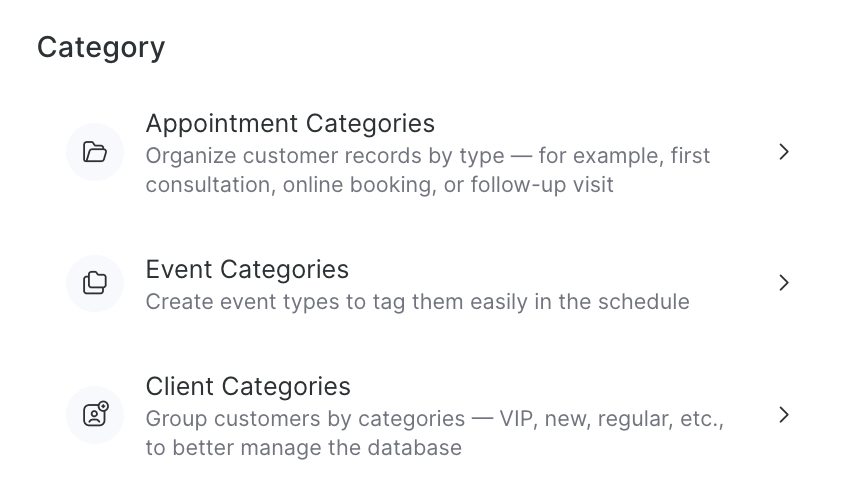
Task: Click the plus badge on the client icon
Action: click(x=102, y=407)
